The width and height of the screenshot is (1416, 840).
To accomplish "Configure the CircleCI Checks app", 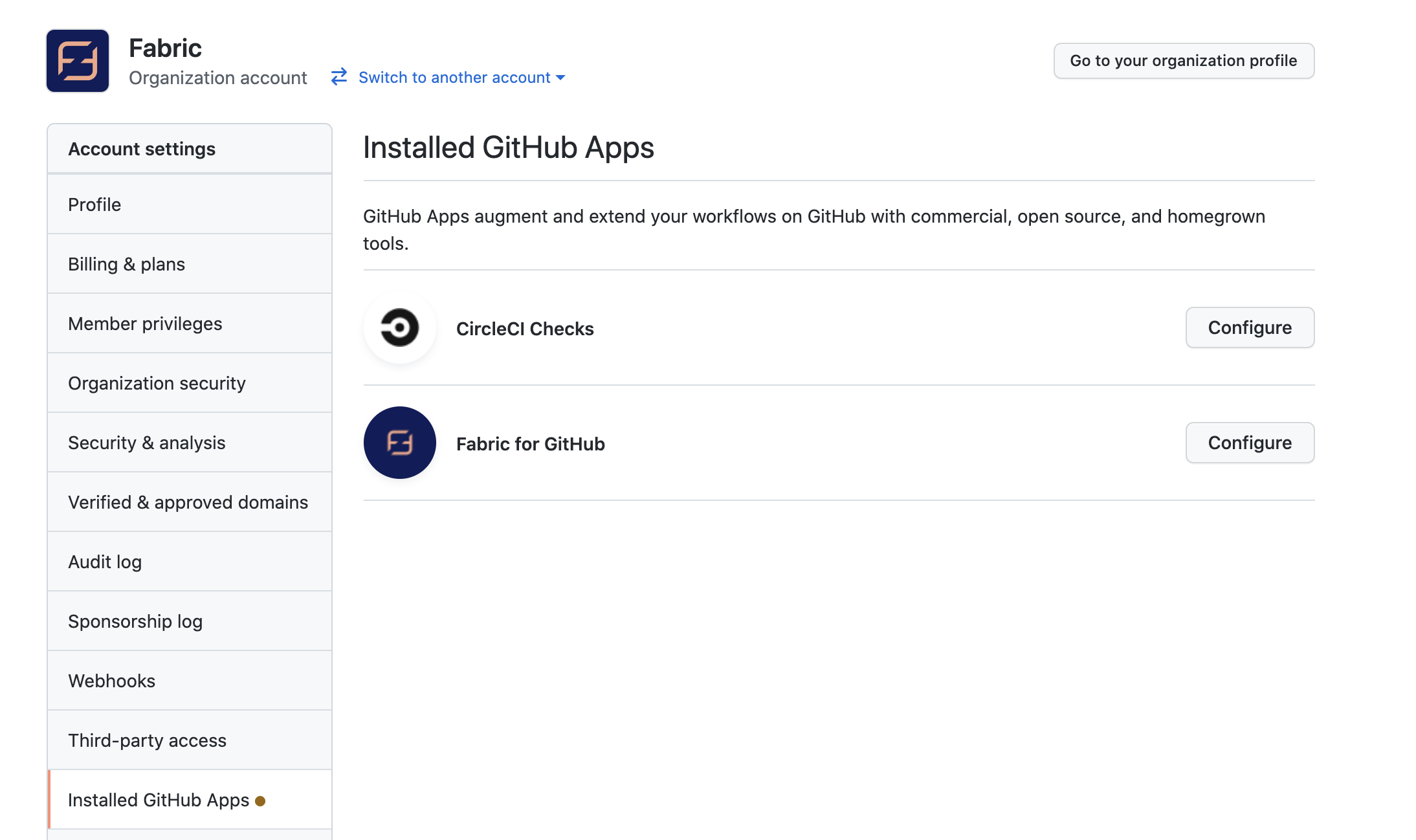I will [1250, 327].
